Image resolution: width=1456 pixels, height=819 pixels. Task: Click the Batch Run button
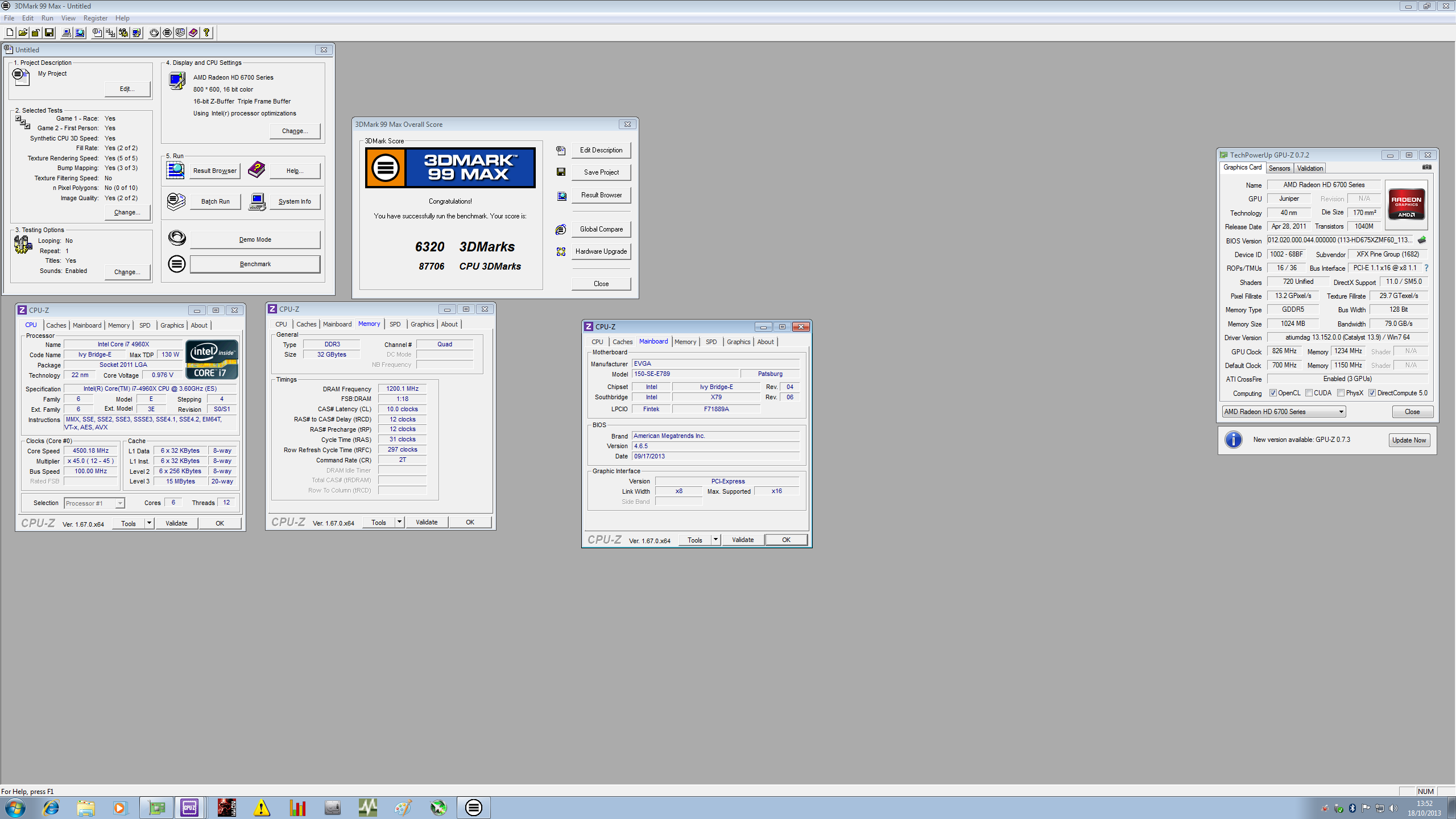(216, 202)
